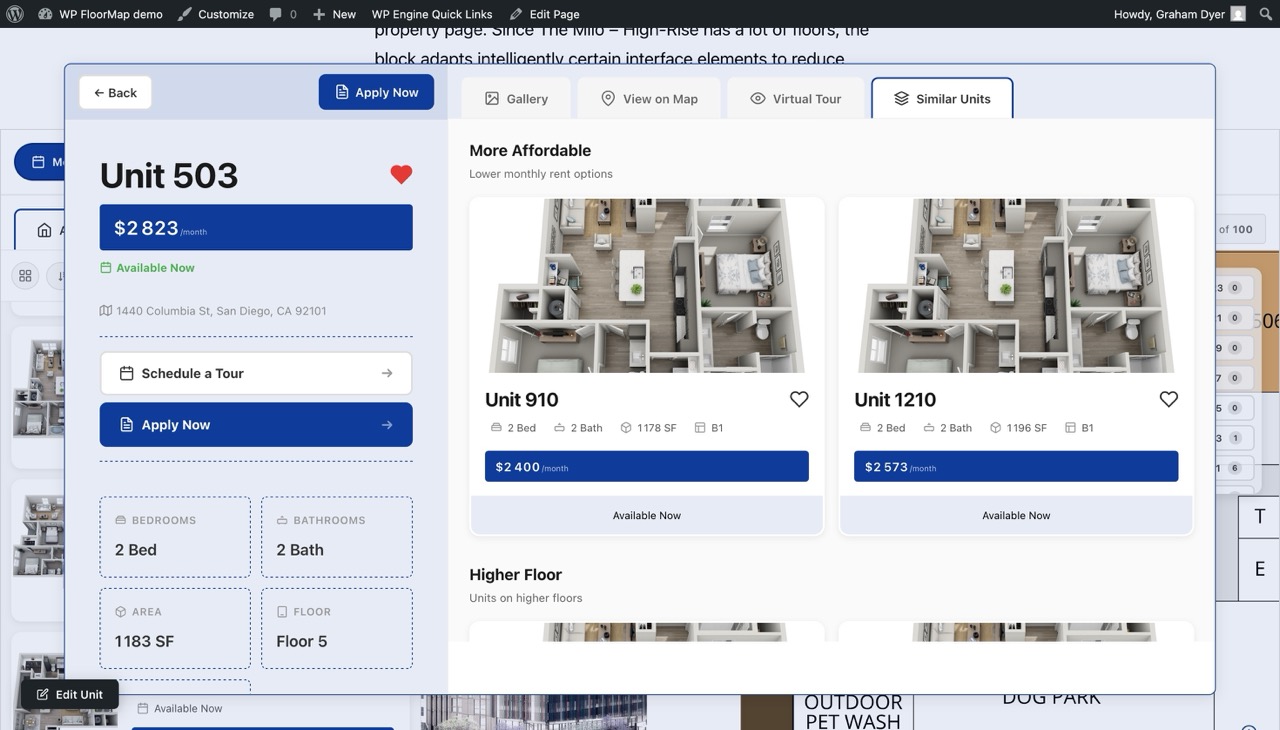This screenshot has height=730, width=1280.
Task: Click the map icon beside the Columbia St address
Action: 105,310
